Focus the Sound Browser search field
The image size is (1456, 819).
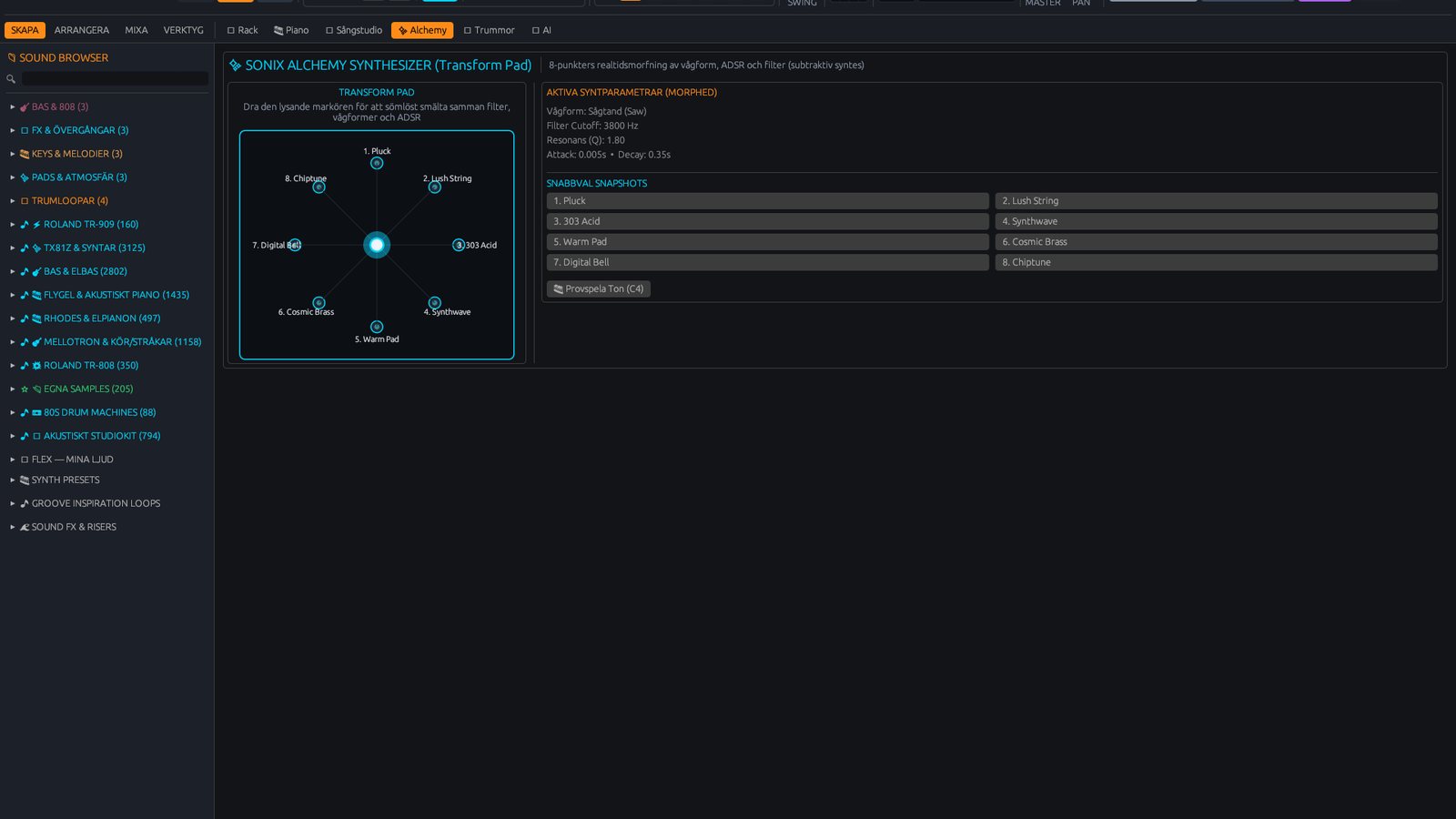115,79
